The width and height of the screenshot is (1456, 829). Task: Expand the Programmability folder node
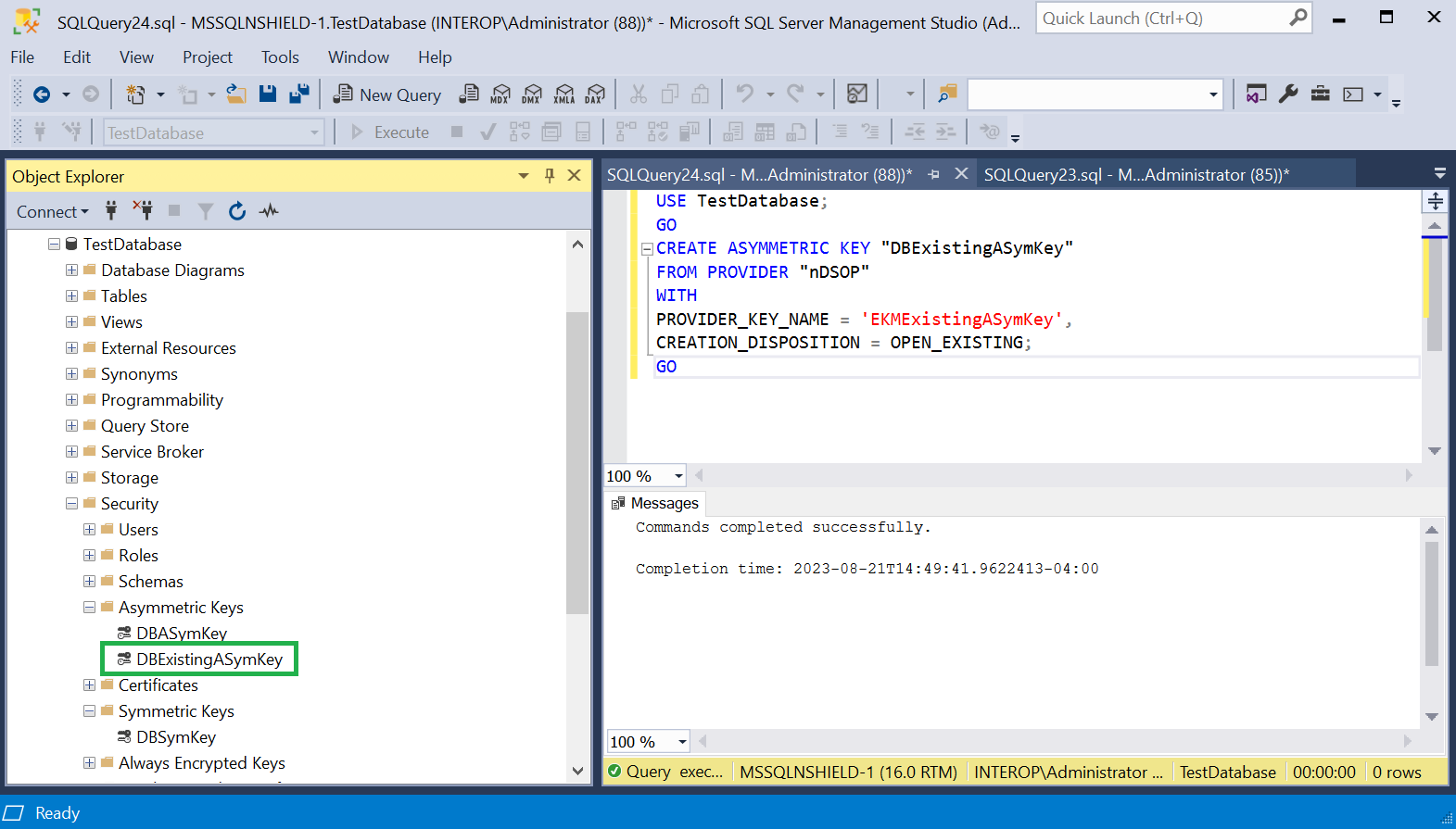71,400
